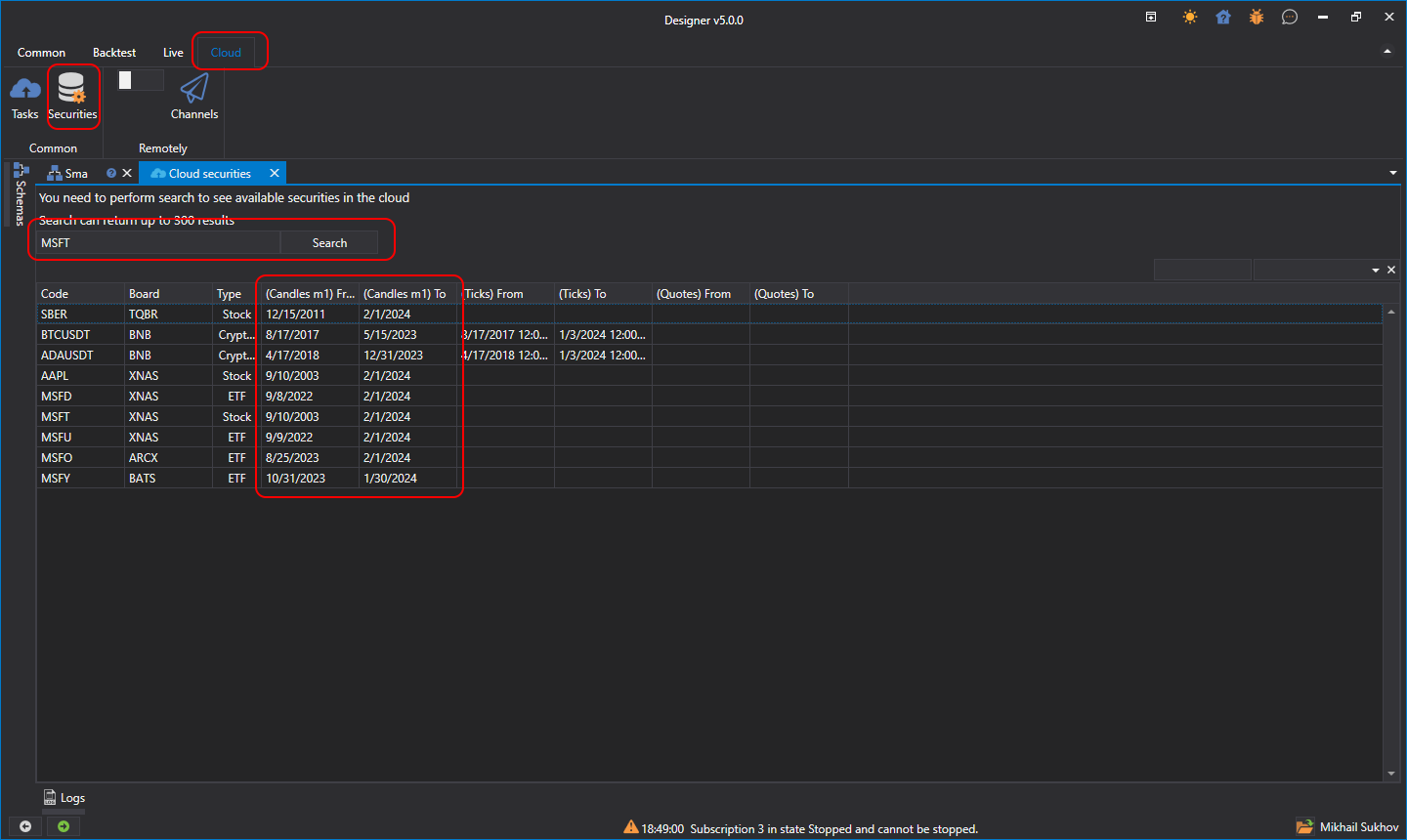Screen dimensions: 1407x840
Task: Select the MSFU row code cell
Action: [80, 438]
